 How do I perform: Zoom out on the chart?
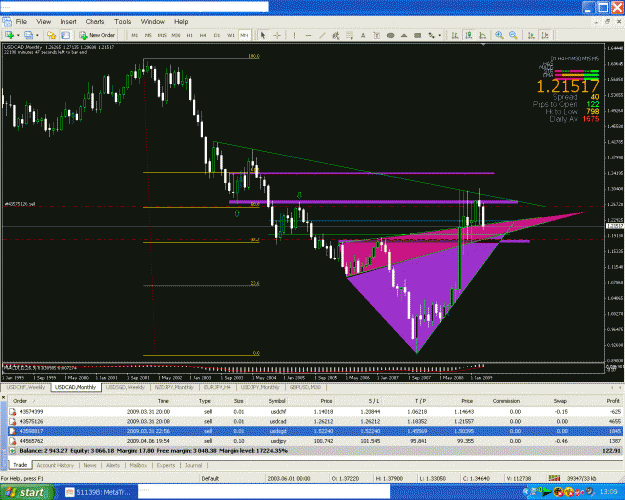click(x=513, y=35)
